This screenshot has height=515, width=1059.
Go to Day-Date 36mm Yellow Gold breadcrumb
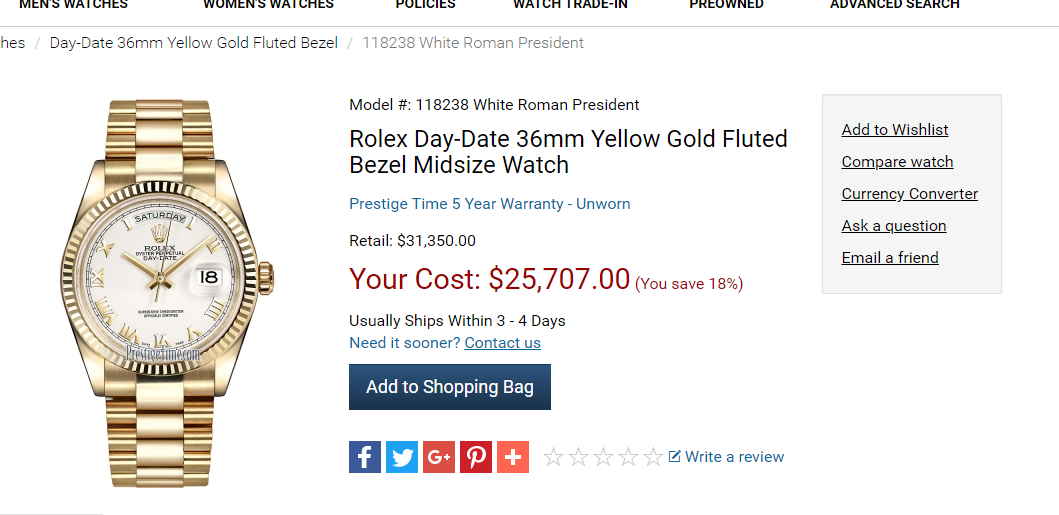(194, 43)
